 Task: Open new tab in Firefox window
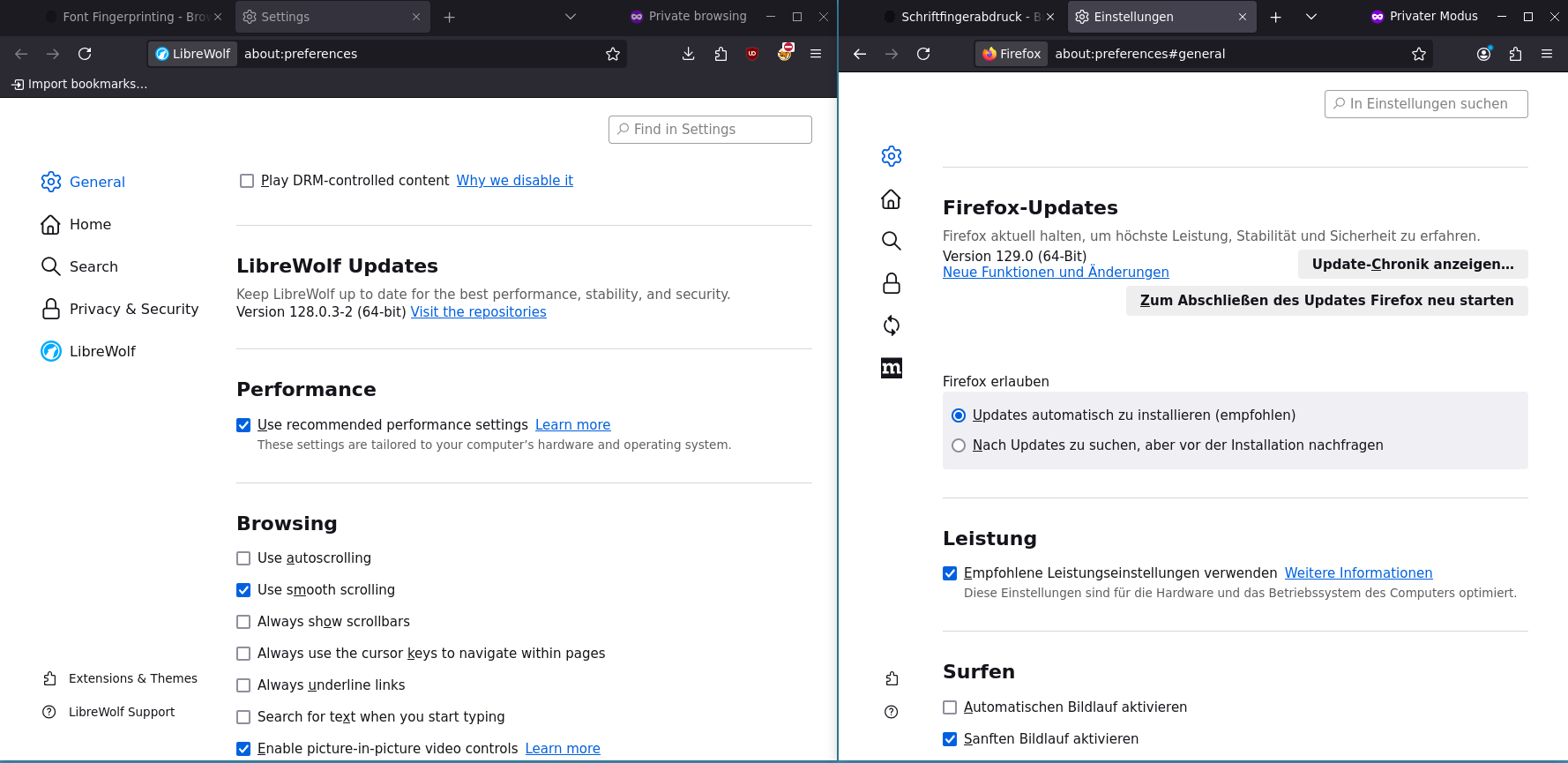click(1275, 17)
